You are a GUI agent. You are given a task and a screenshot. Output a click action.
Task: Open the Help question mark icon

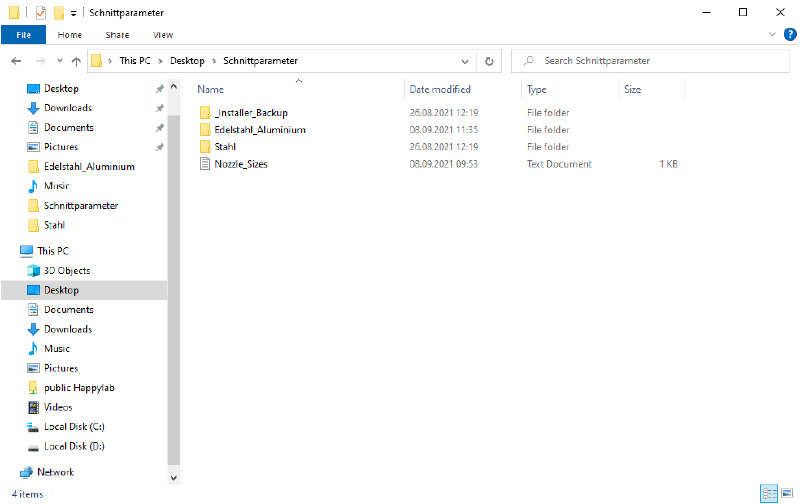(x=788, y=34)
